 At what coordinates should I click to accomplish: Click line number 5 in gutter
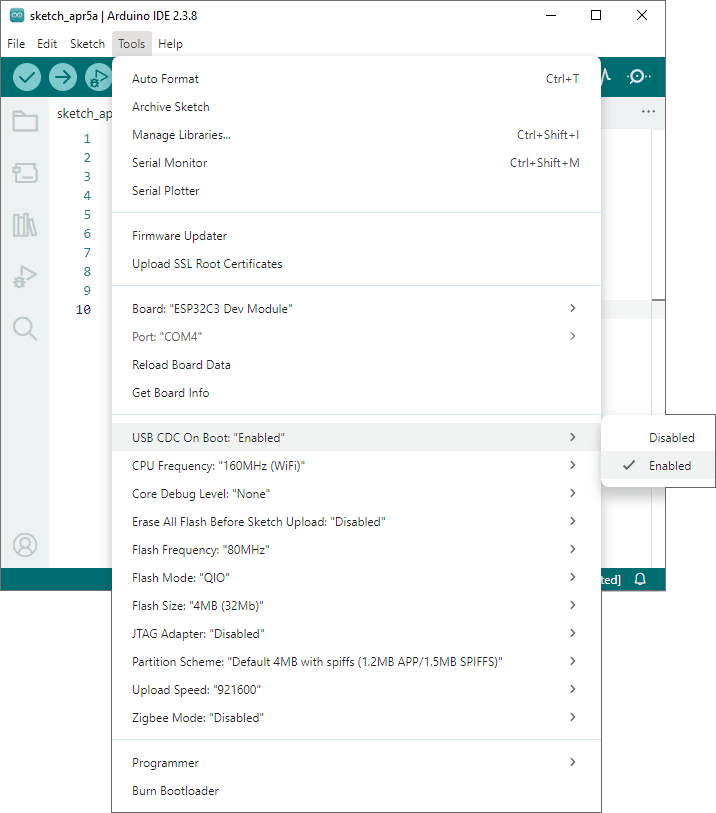87,215
